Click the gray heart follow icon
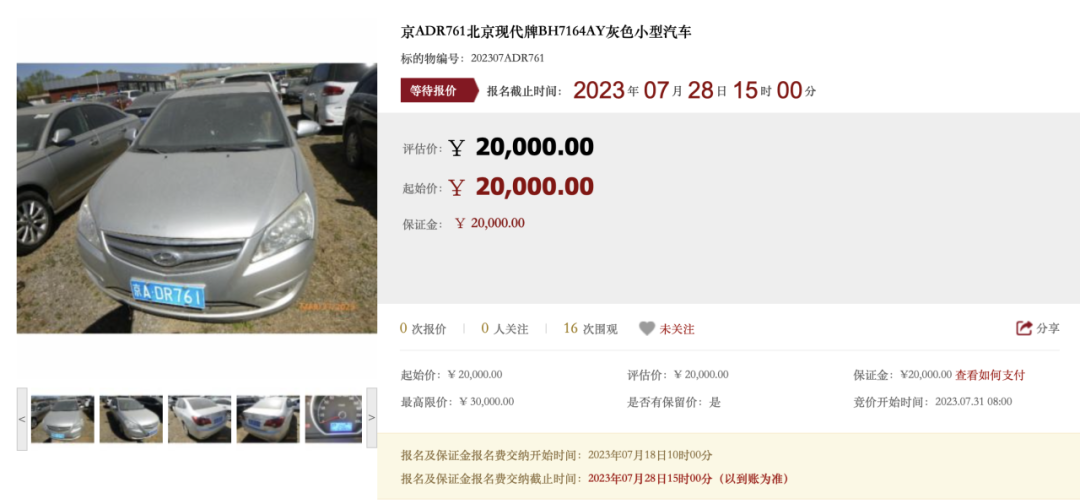 (646, 328)
